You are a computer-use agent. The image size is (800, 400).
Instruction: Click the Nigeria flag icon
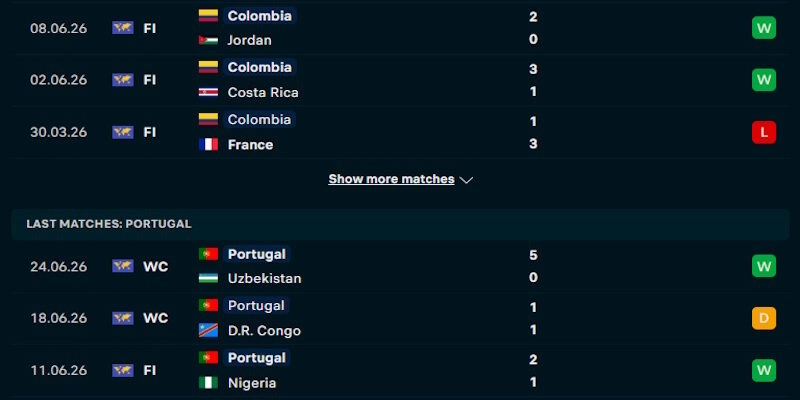pos(208,383)
